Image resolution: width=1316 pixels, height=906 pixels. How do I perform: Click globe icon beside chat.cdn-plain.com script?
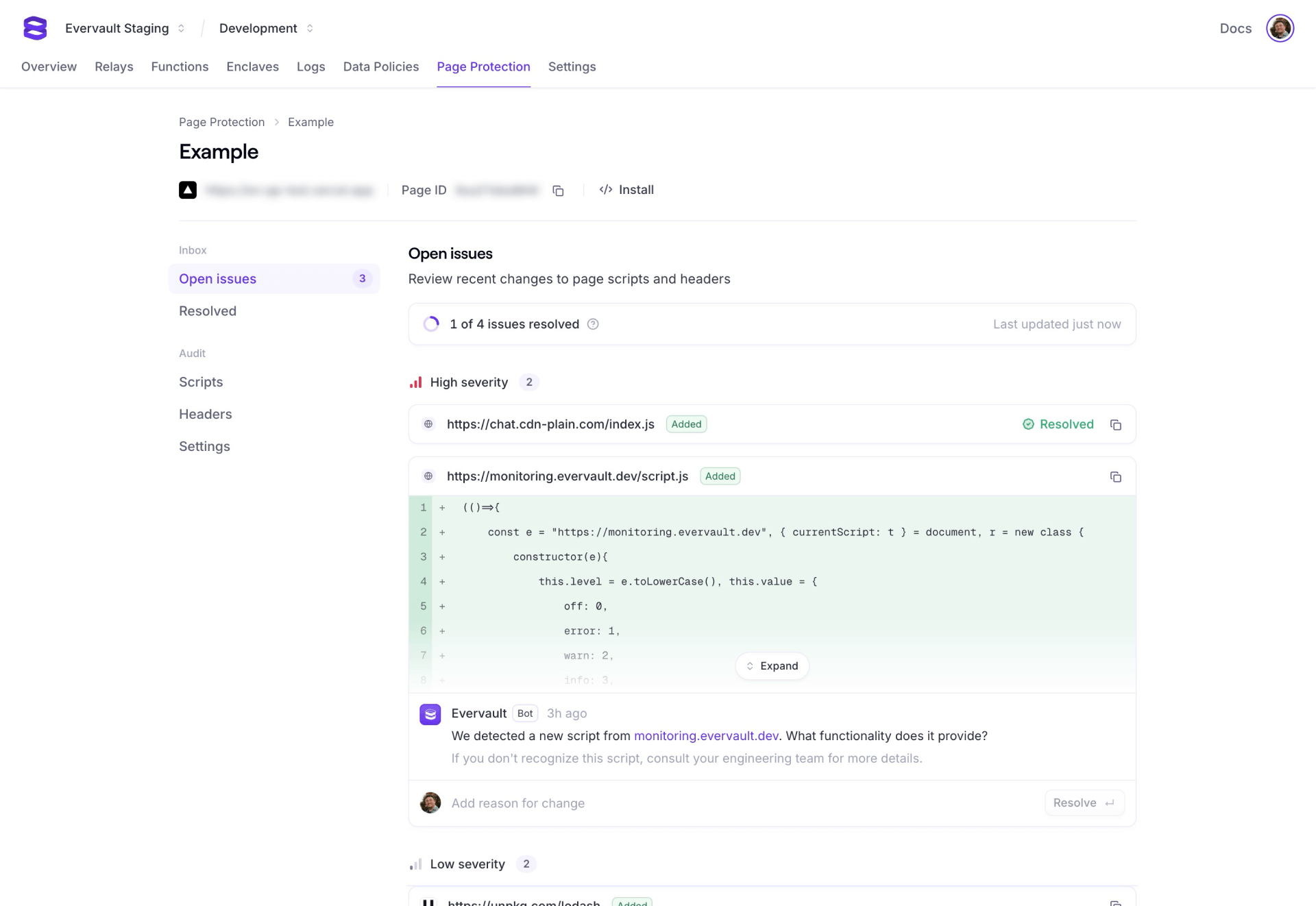tap(428, 424)
